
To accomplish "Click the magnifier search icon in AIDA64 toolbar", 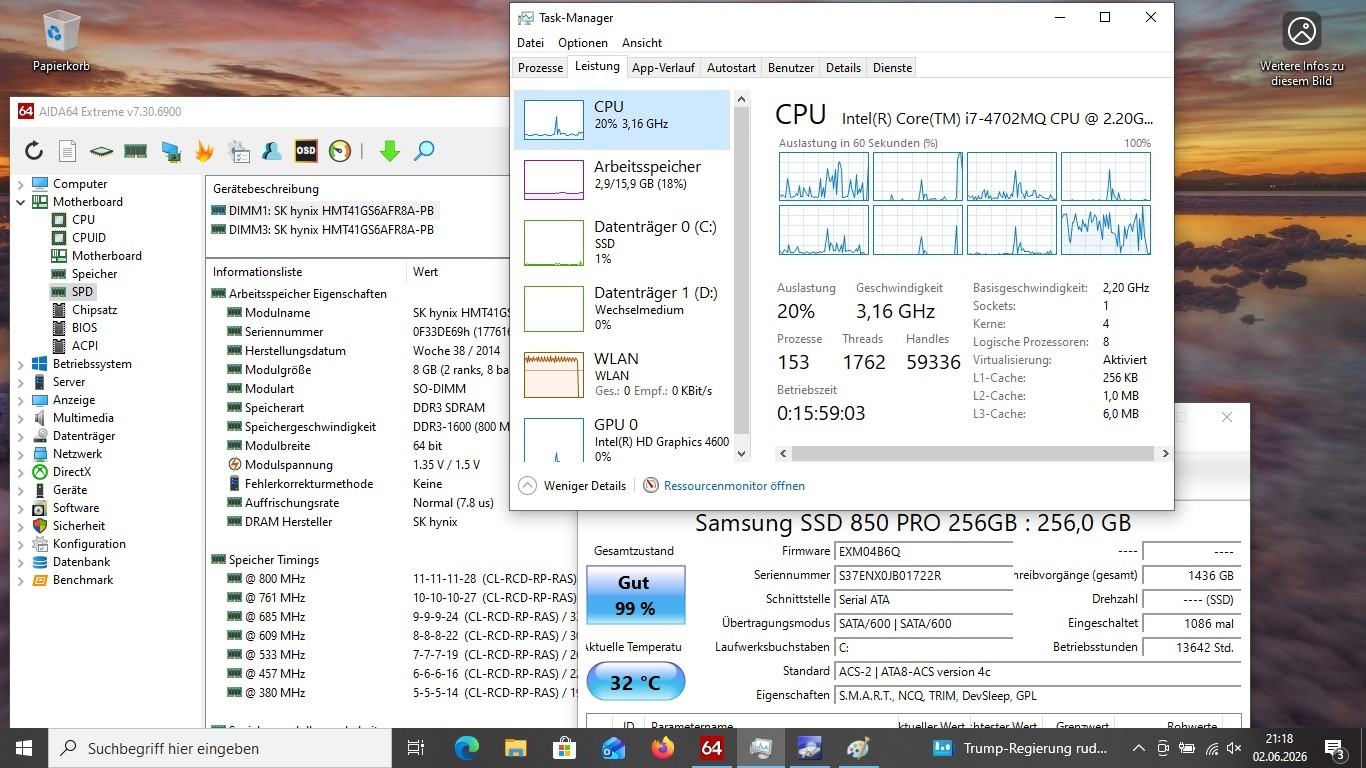I will (424, 151).
